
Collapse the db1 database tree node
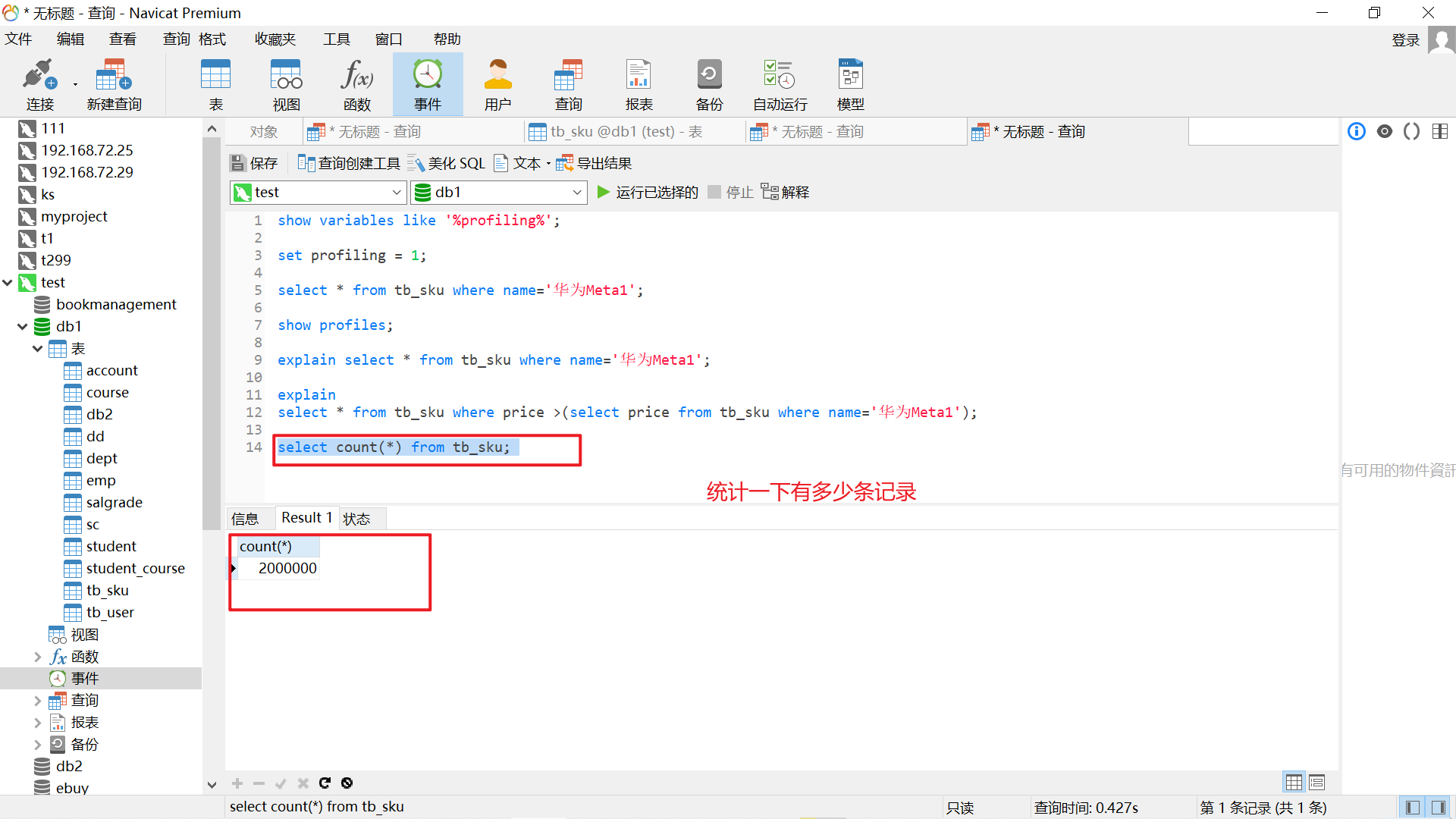click(x=23, y=327)
